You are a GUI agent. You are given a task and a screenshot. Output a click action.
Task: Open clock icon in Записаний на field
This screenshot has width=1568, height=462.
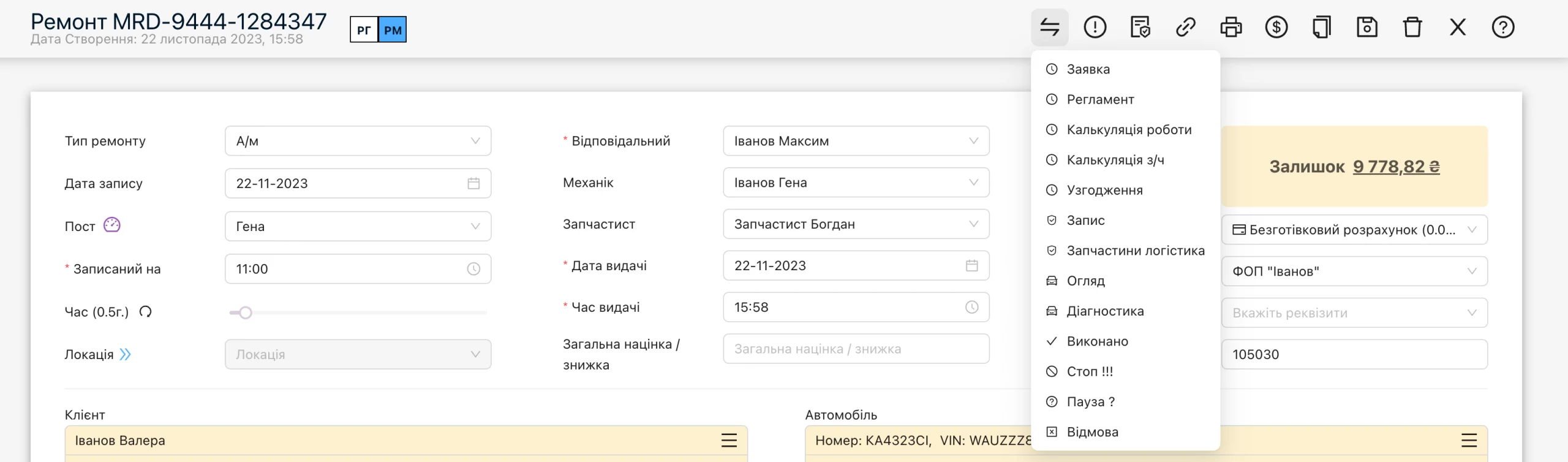tap(473, 269)
